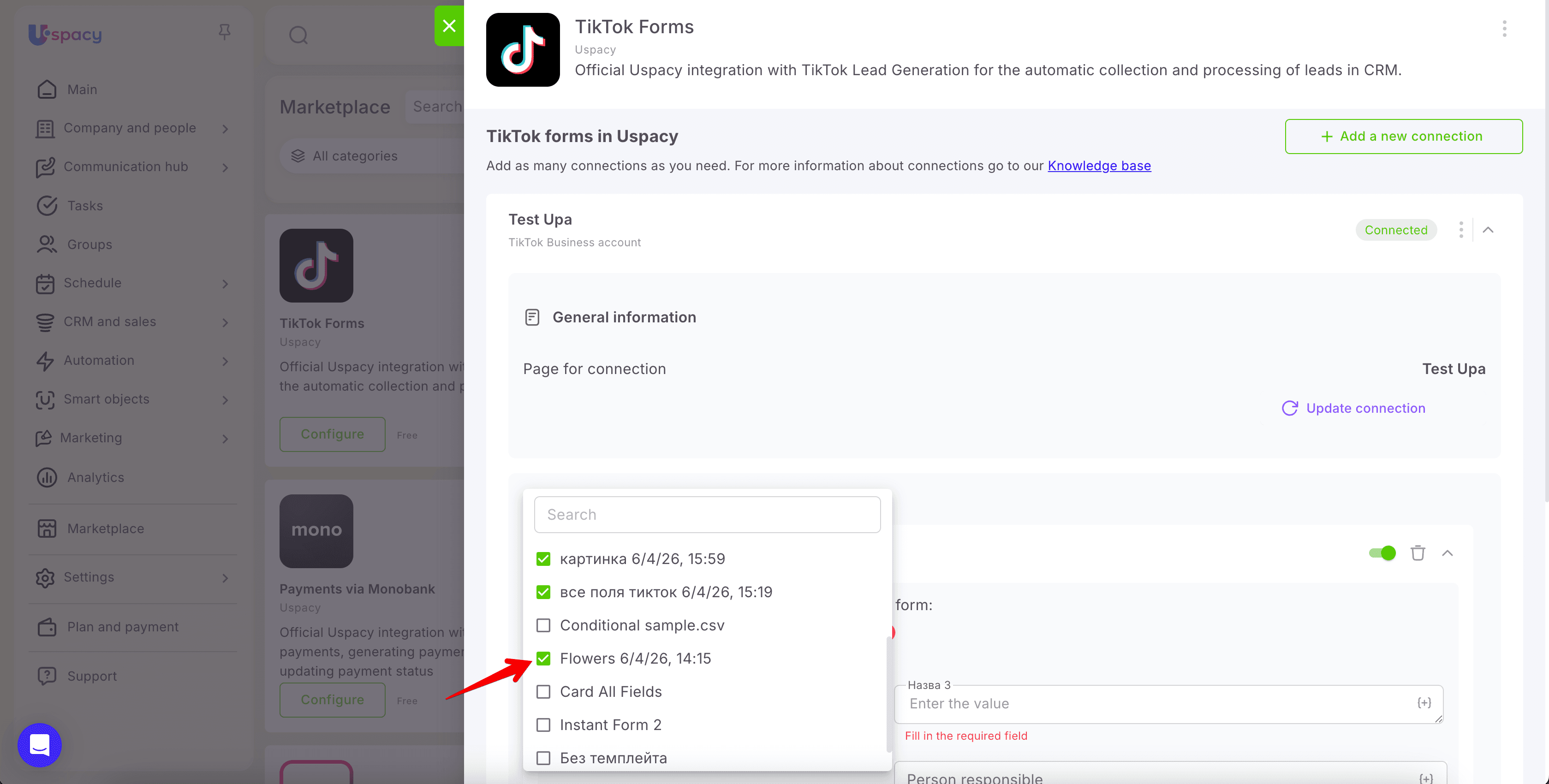Image resolution: width=1549 pixels, height=784 pixels.
Task: Expand Communication hub submenu
Action: [226, 167]
